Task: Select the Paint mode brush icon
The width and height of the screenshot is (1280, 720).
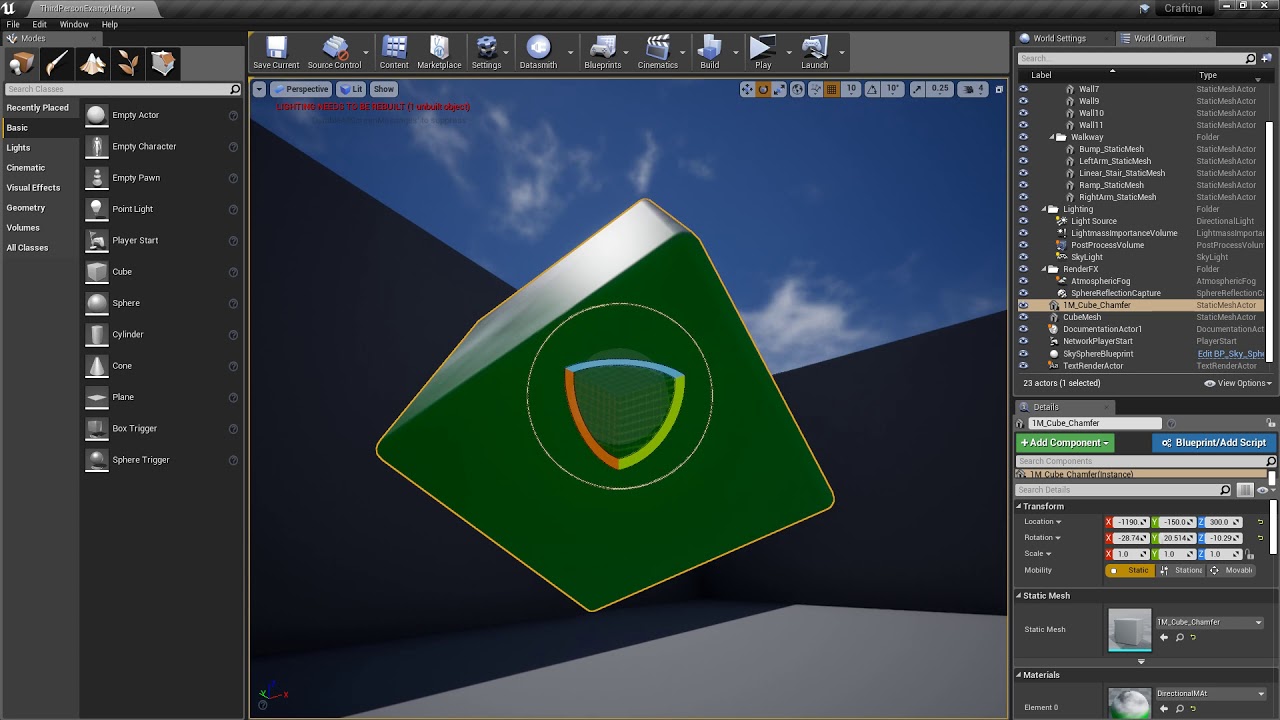Action: (57, 63)
